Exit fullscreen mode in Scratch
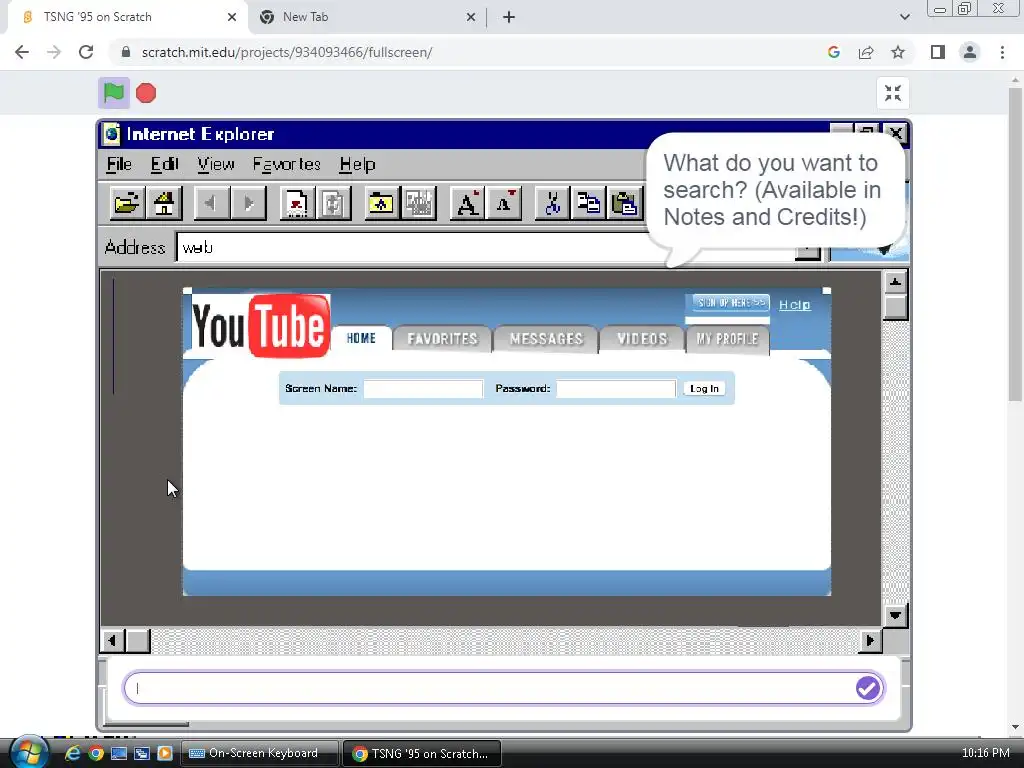 893,93
